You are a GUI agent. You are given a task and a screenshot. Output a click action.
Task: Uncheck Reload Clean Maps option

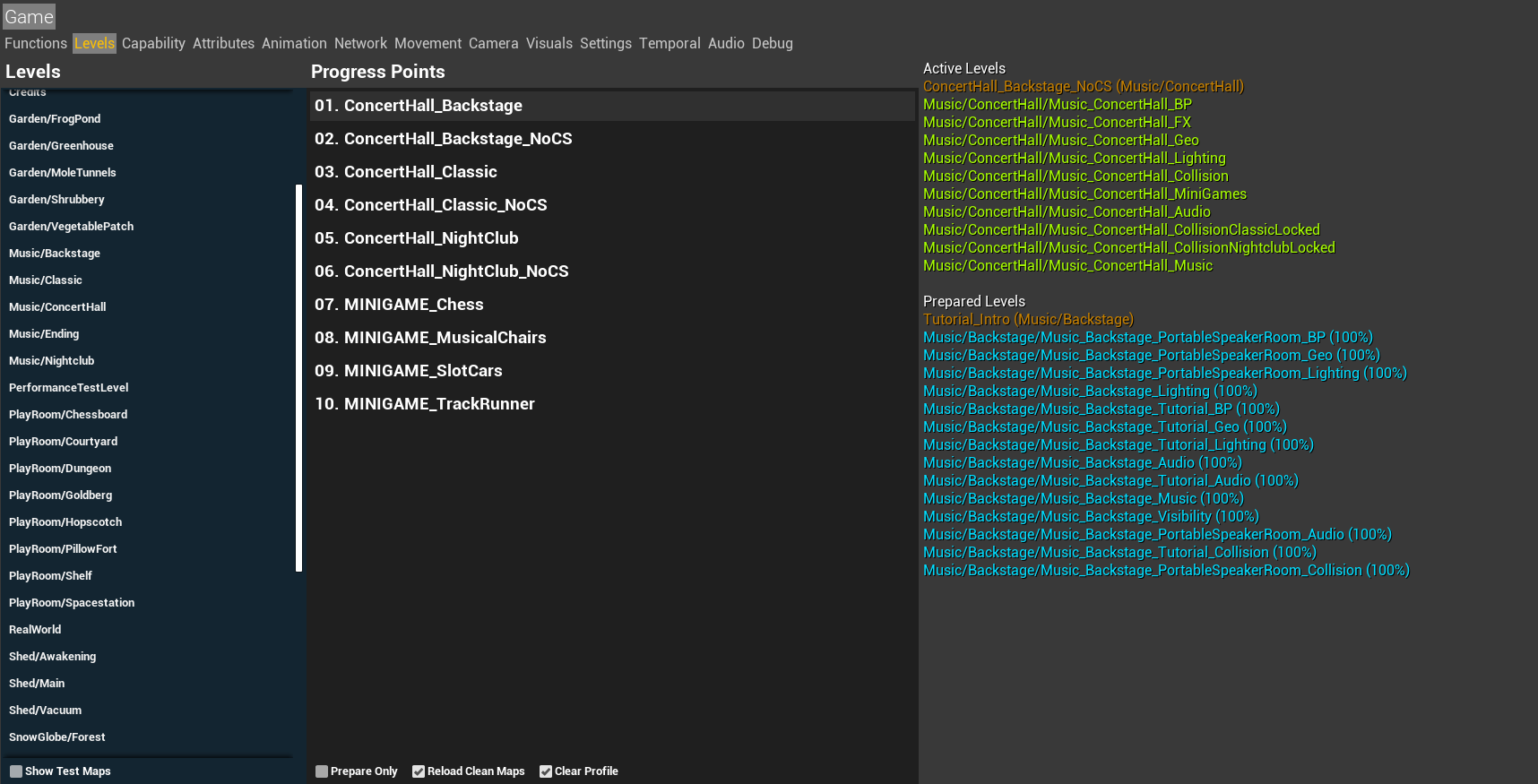coord(419,771)
